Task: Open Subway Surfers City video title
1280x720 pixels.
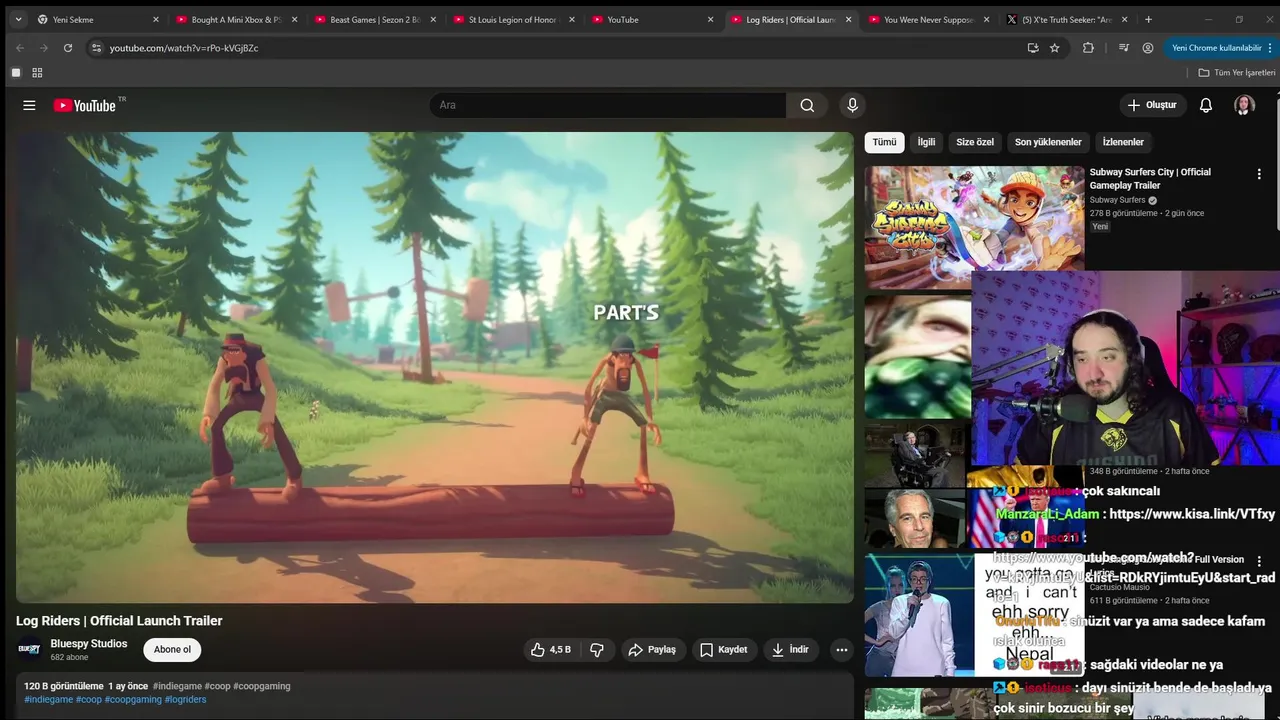Action: tap(1150, 178)
